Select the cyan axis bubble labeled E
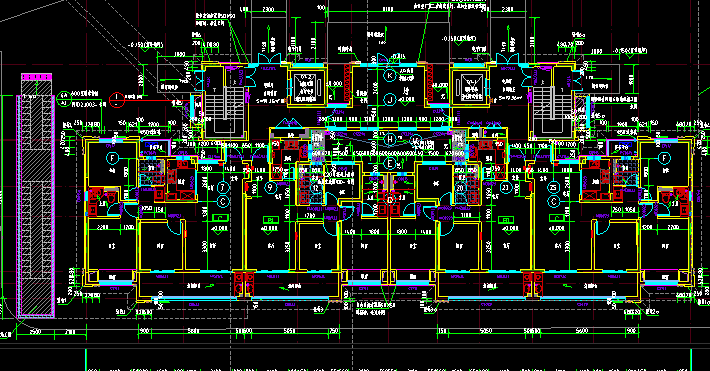This screenshot has height=371, width=710. click(390, 164)
